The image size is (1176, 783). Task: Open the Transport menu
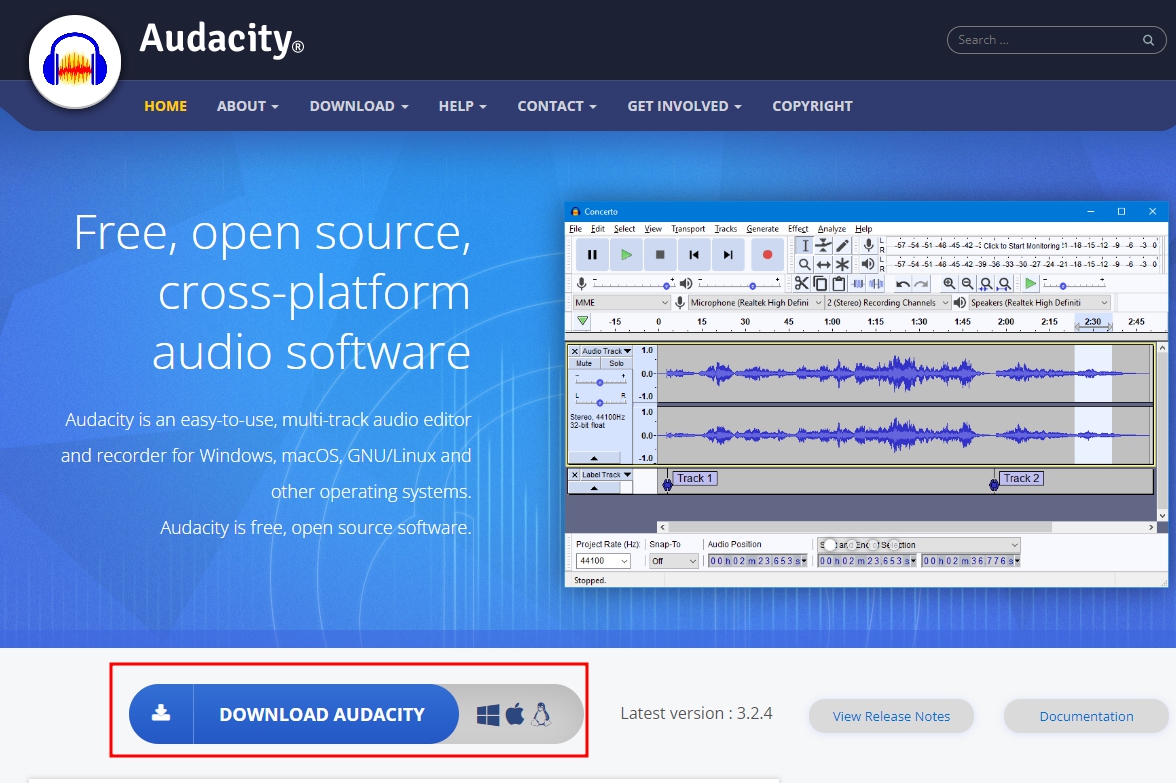(x=688, y=229)
